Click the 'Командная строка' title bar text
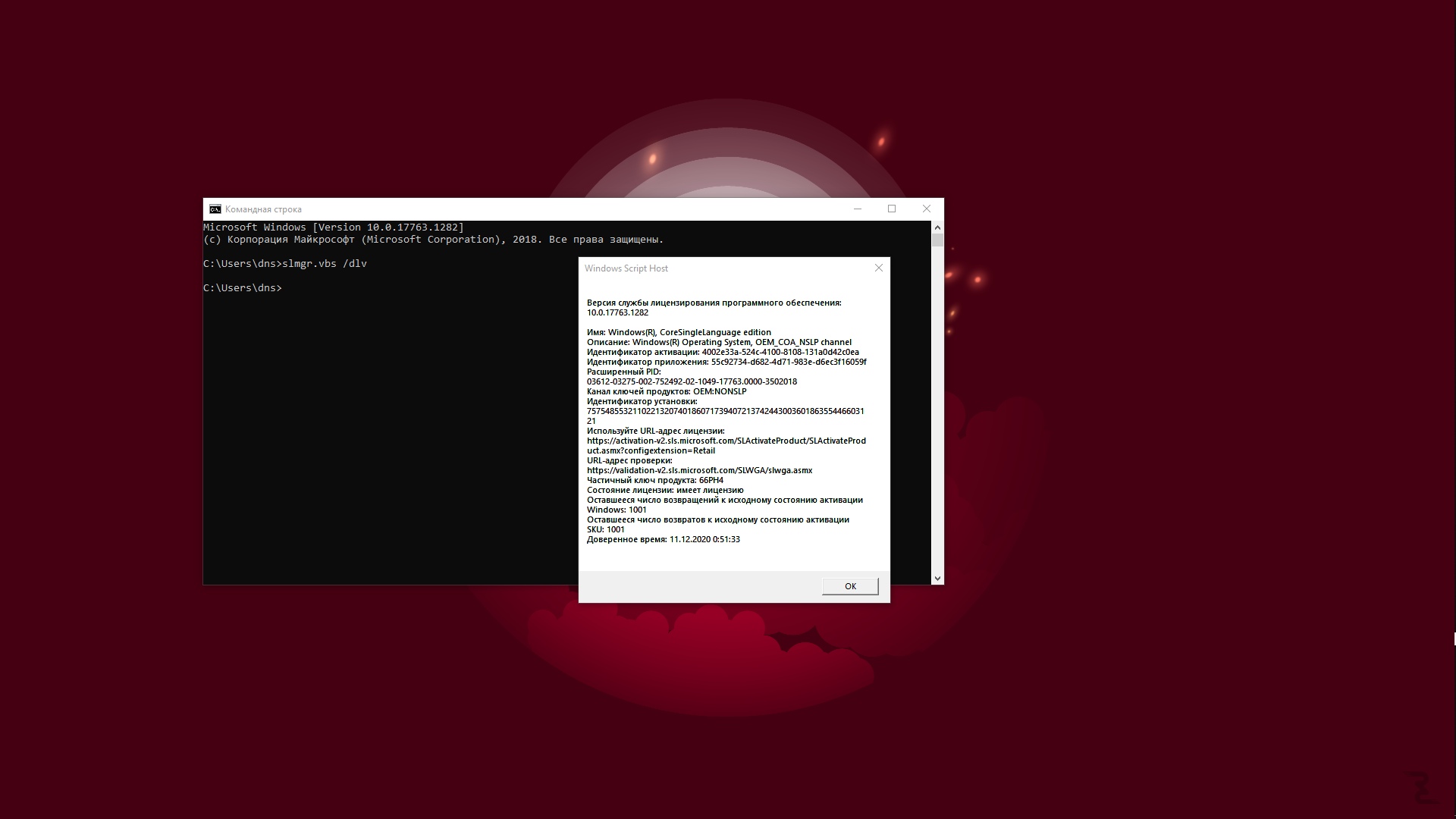The image size is (1456, 819). pos(263,209)
